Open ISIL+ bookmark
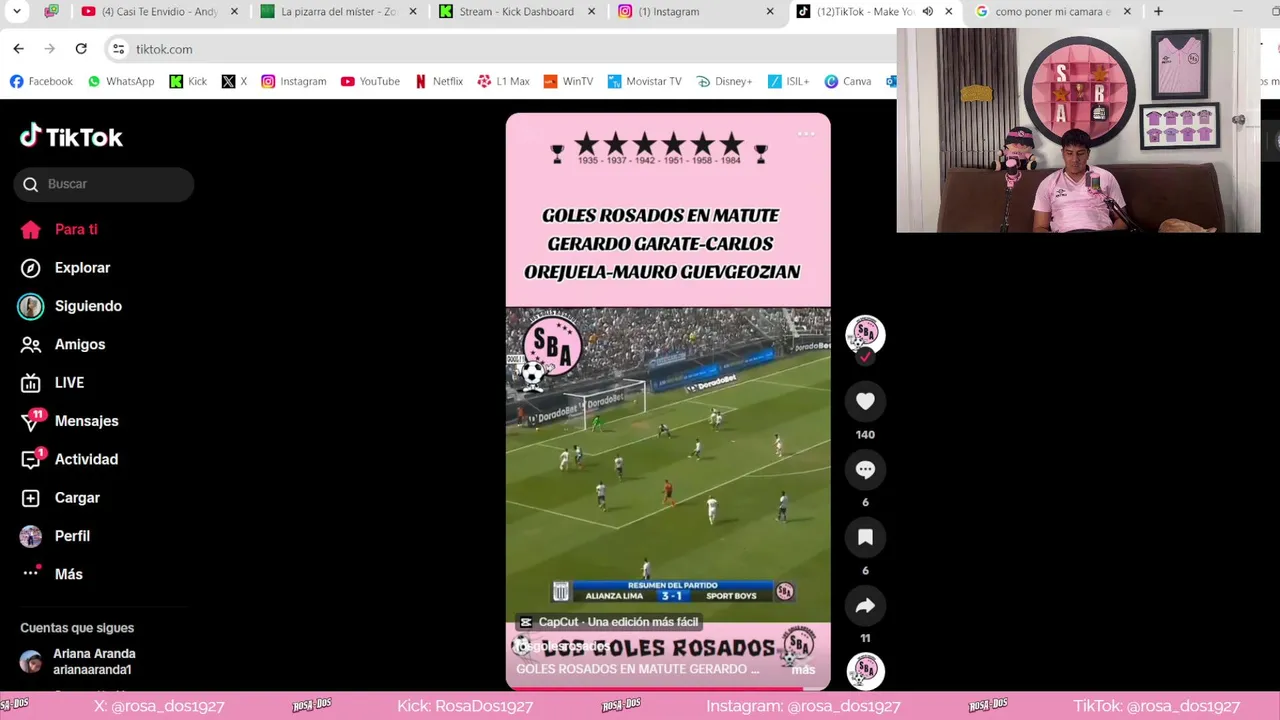Image resolution: width=1280 pixels, height=720 pixels. 789,81
